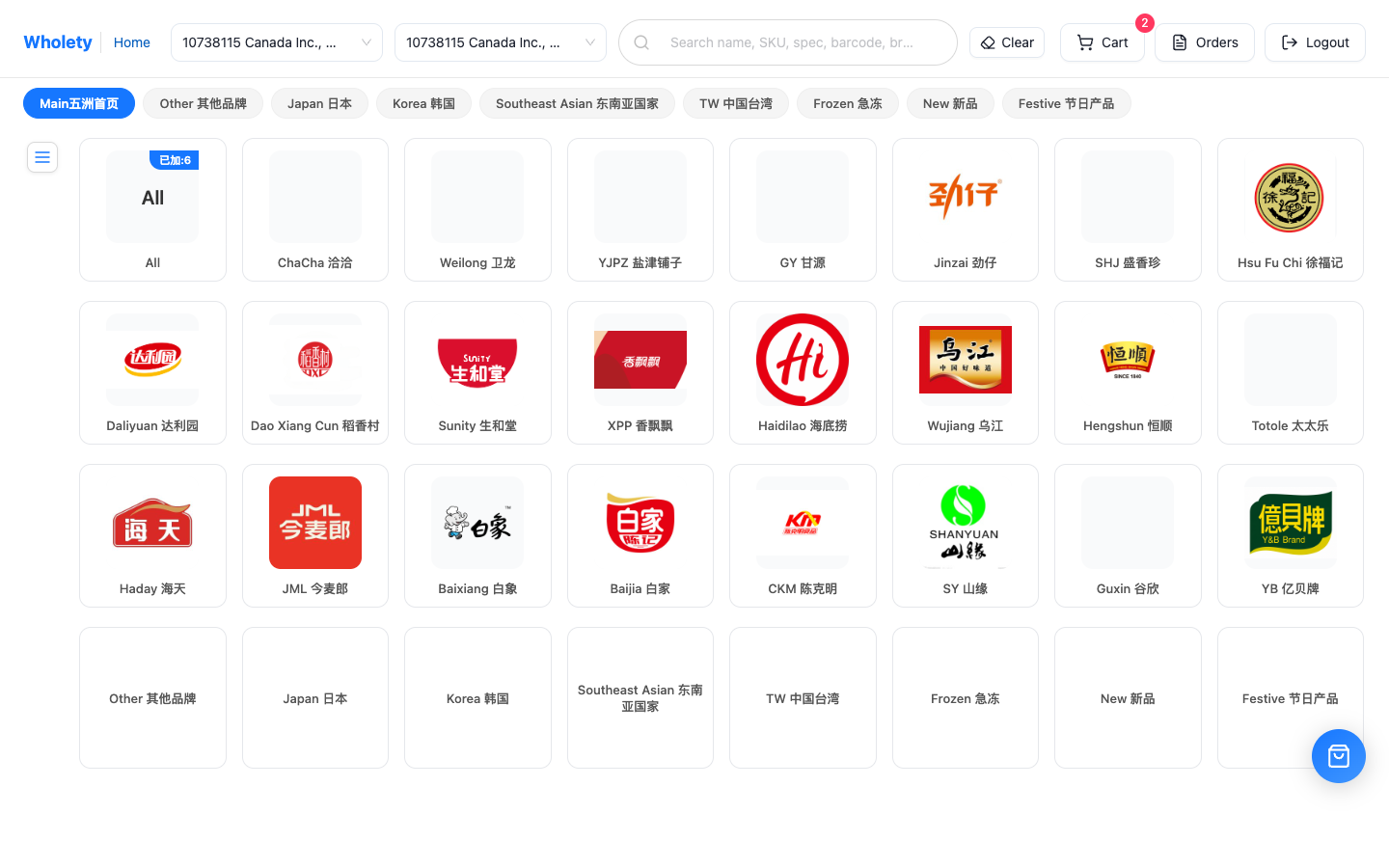Open the Cart button
Image resolution: width=1389 pixels, height=868 pixels.
point(1103,42)
